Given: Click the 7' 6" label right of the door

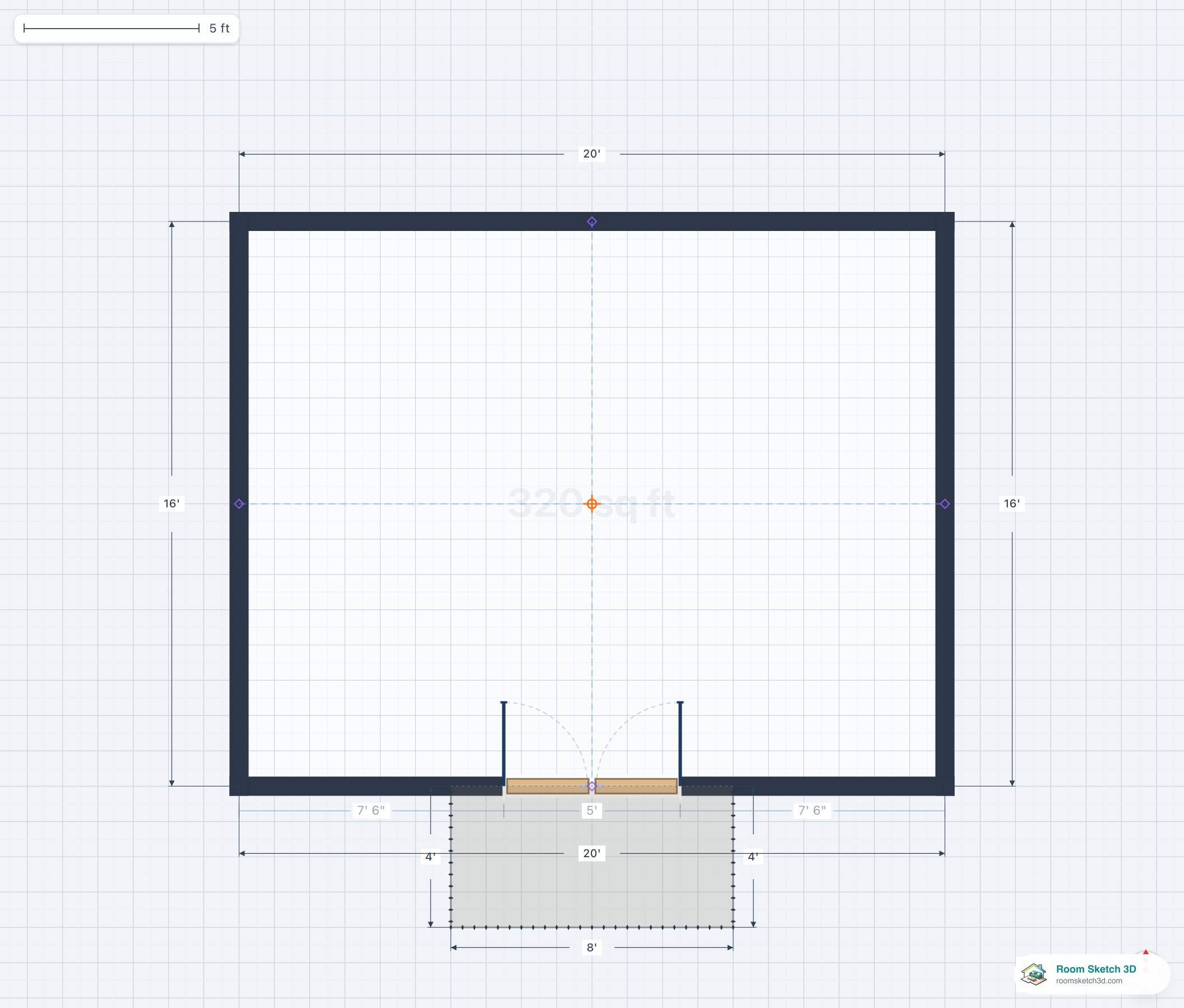Looking at the screenshot, I should pyautogui.click(x=812, y=810).
